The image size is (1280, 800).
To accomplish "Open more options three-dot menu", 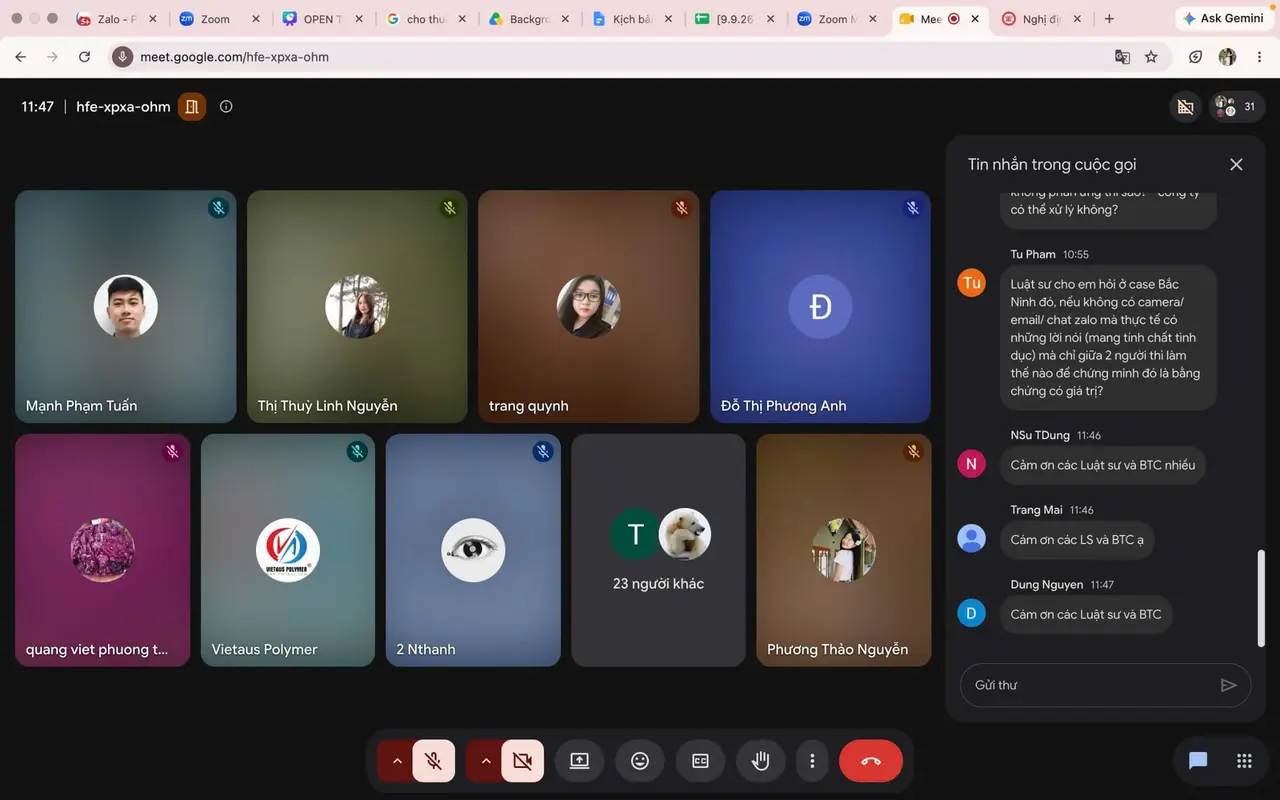I will (812, 761).
